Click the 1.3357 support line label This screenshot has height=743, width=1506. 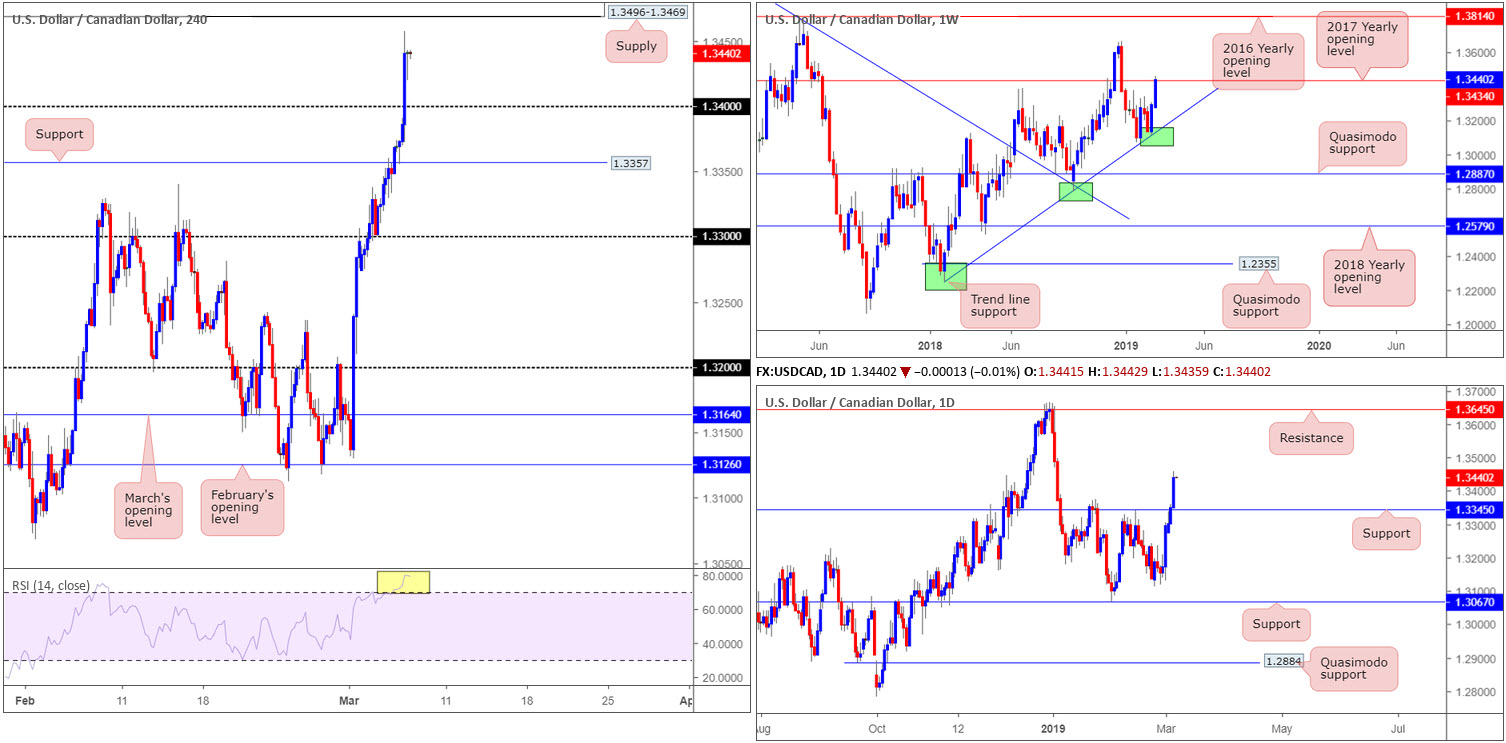pos(630,162)
